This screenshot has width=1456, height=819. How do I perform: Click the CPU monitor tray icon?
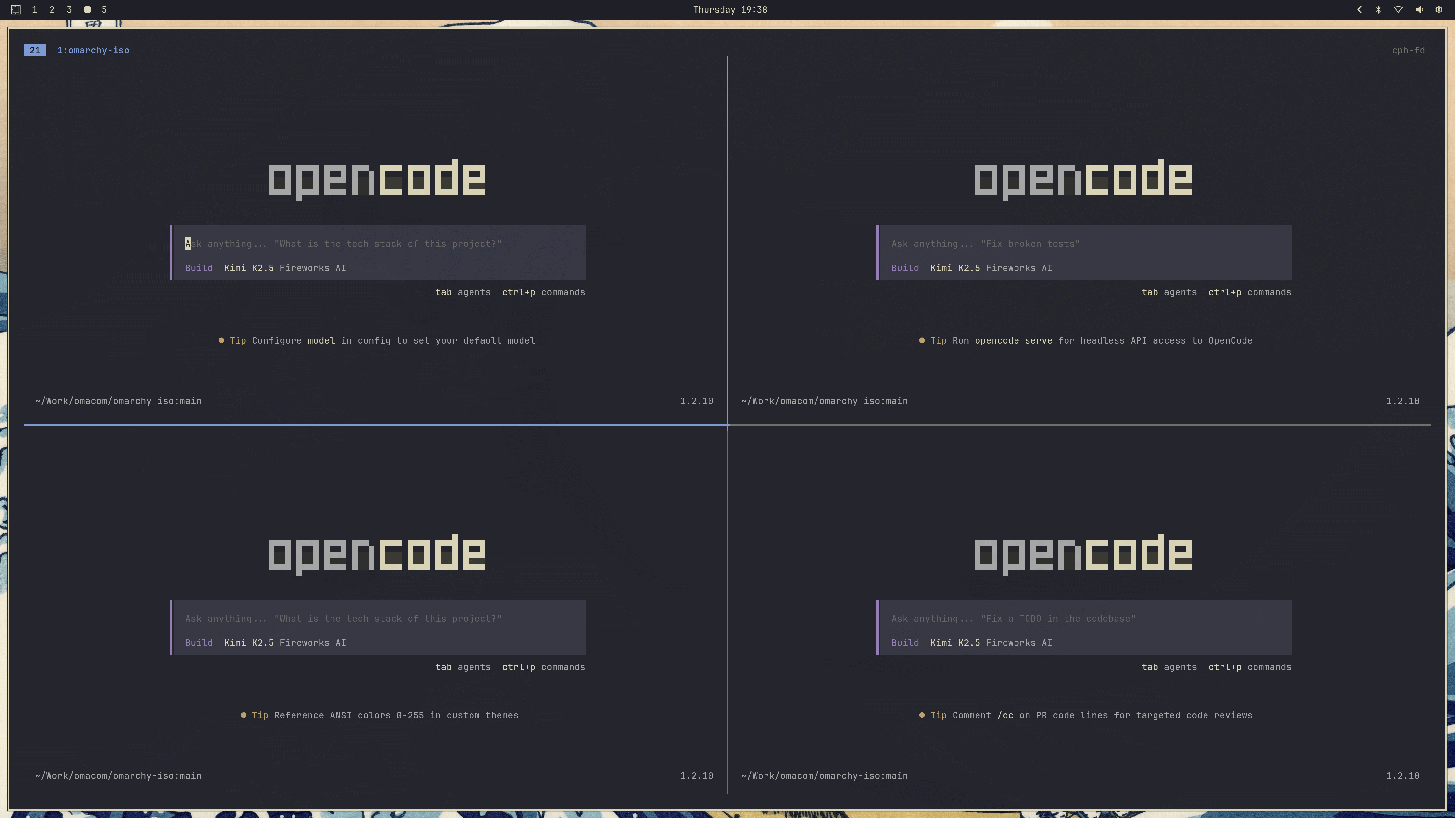tap(1439, 10)
